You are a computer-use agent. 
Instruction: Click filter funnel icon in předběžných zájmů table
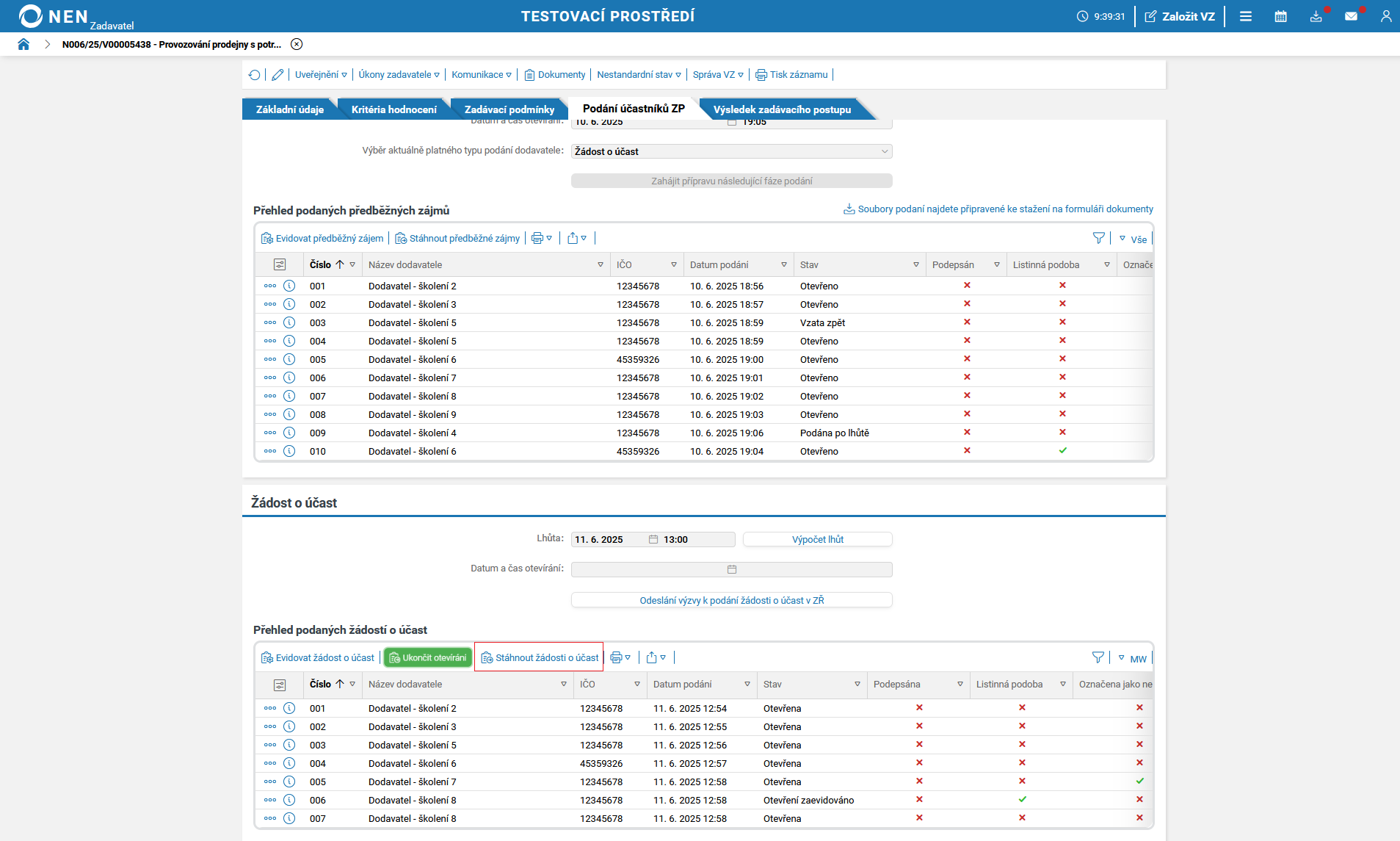(1099, 239)
